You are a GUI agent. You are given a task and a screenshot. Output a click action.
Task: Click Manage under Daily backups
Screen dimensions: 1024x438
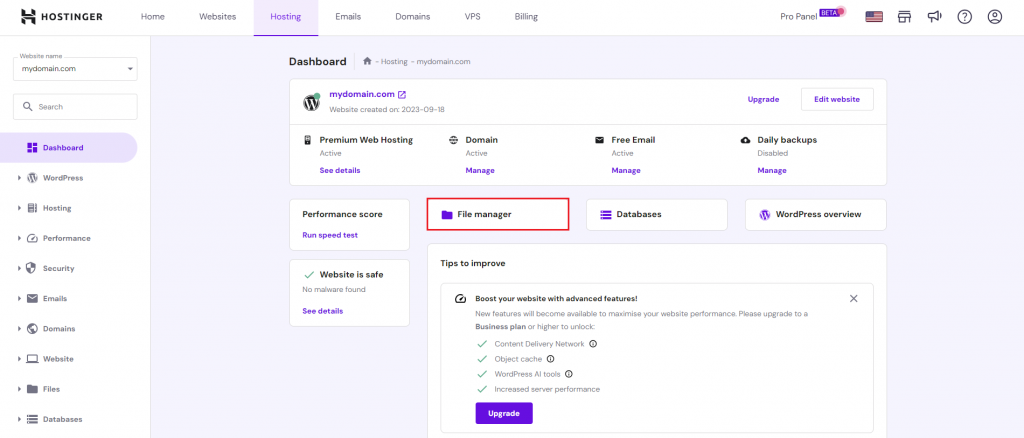[771, 170]
